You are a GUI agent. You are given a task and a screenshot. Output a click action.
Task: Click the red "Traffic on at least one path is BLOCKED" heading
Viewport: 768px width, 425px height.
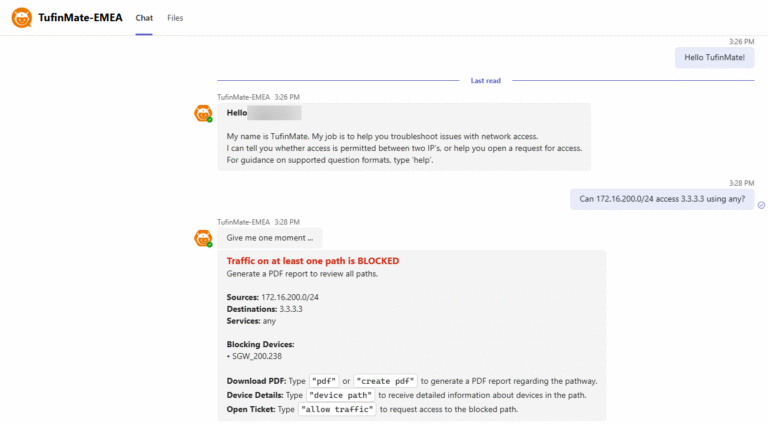(x=312, y=261)
